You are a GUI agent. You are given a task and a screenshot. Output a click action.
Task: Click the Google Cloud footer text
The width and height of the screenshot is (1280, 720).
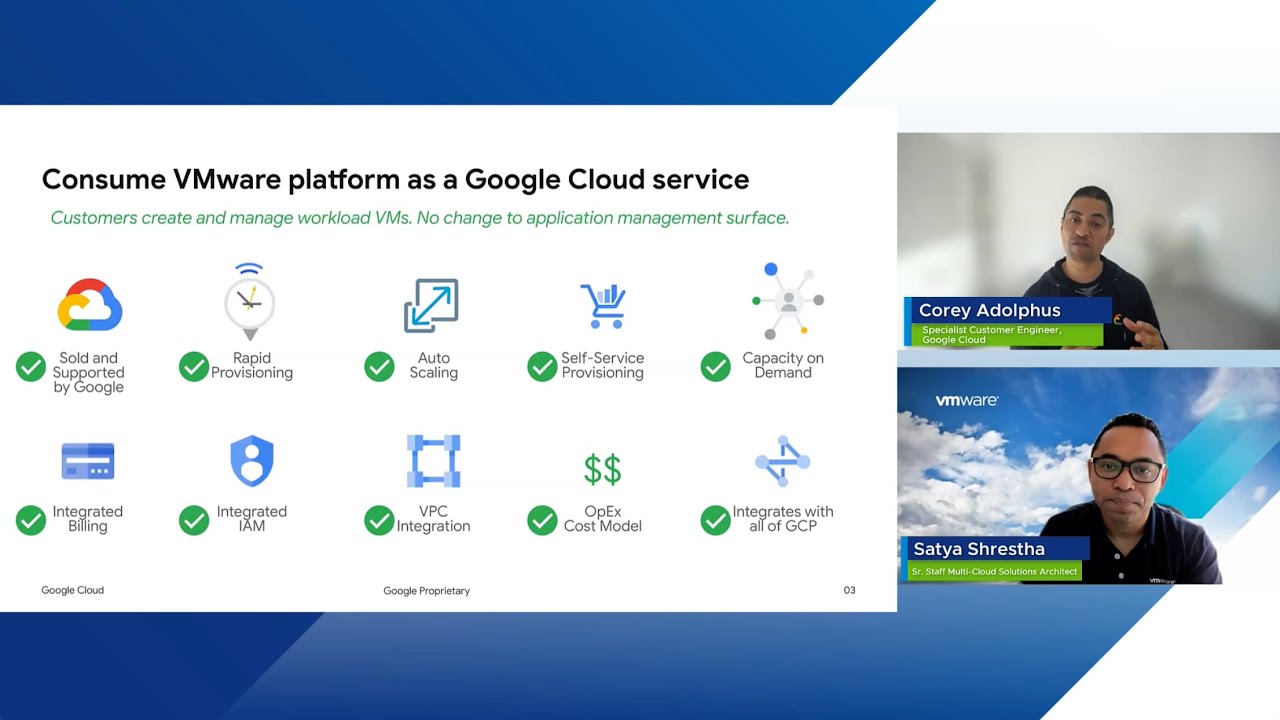(x=72, y=590)
